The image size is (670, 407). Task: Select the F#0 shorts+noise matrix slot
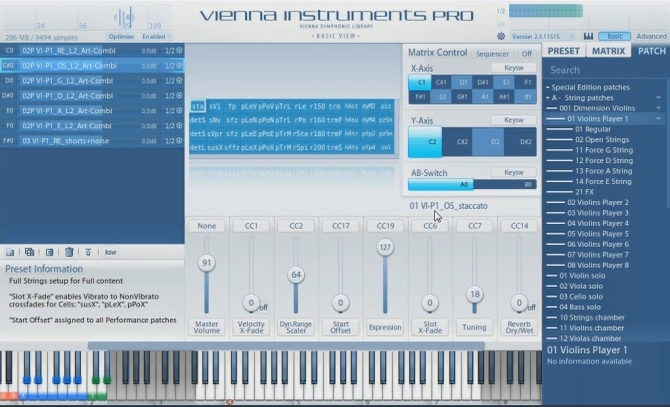click(x=92, y=141)
